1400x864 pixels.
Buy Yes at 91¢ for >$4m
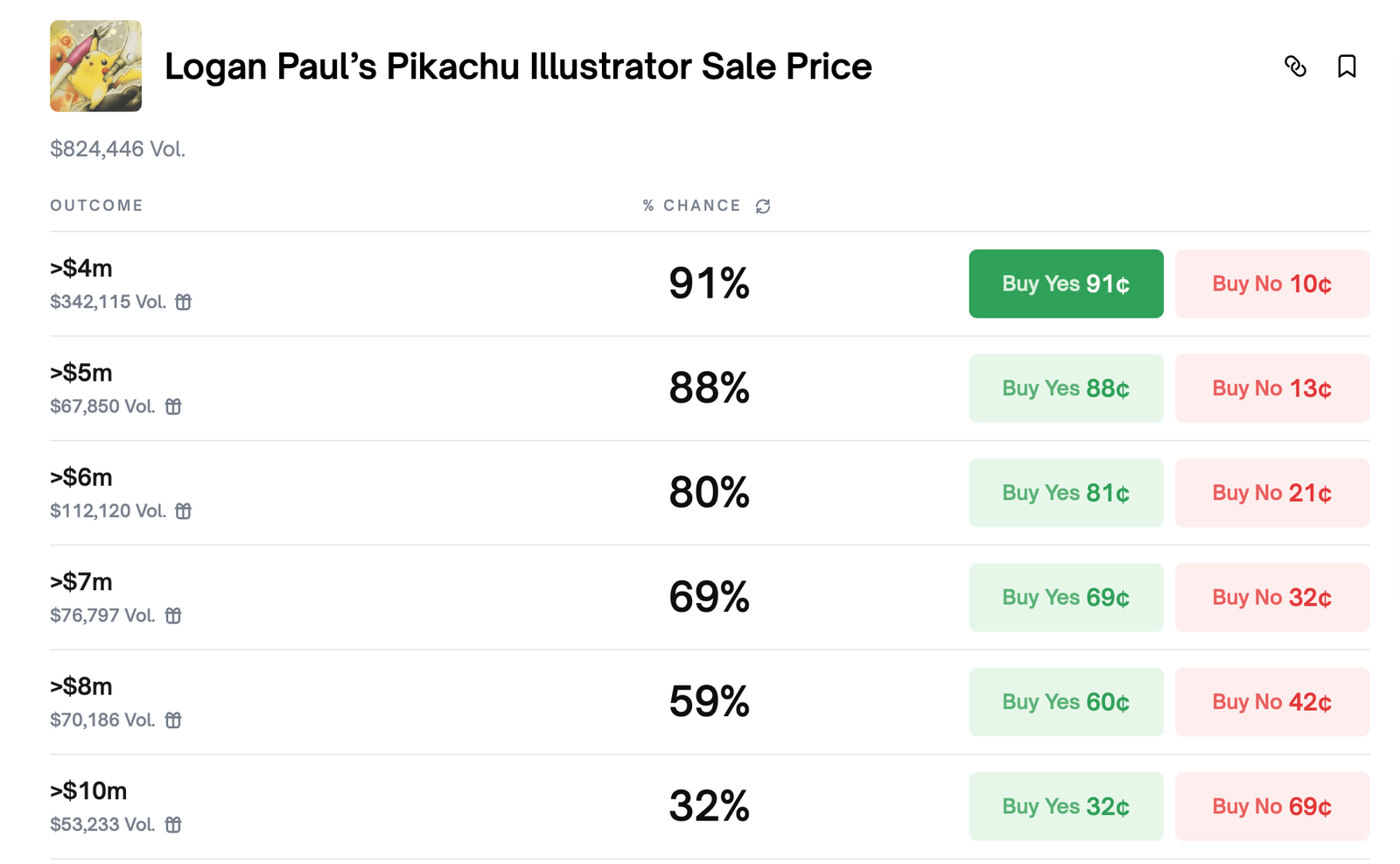point(1066,283)
